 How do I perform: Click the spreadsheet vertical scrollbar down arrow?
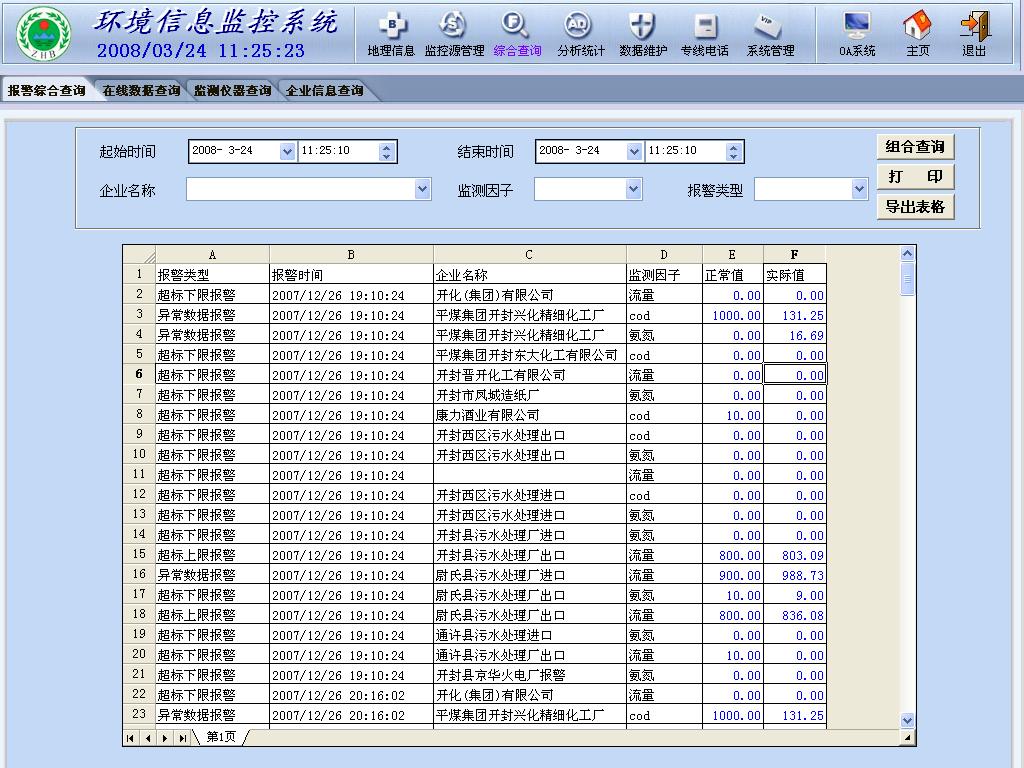908,720
